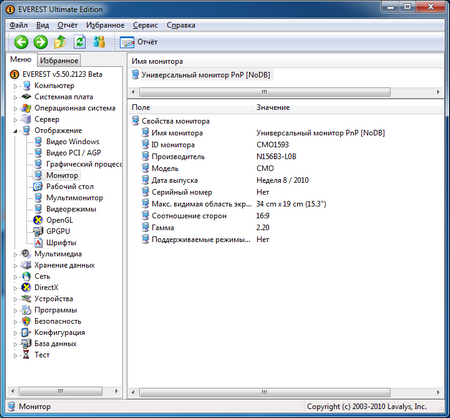Click the Хранение данных icon
Image resolution: width=450 pixels, height=418 pixels.
coord(26,265)
